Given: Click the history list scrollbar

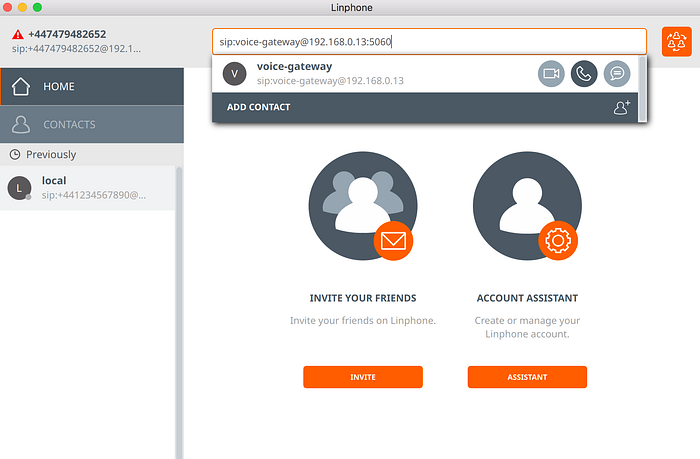Looking at the screenshot, I should [x=179, y=313].
